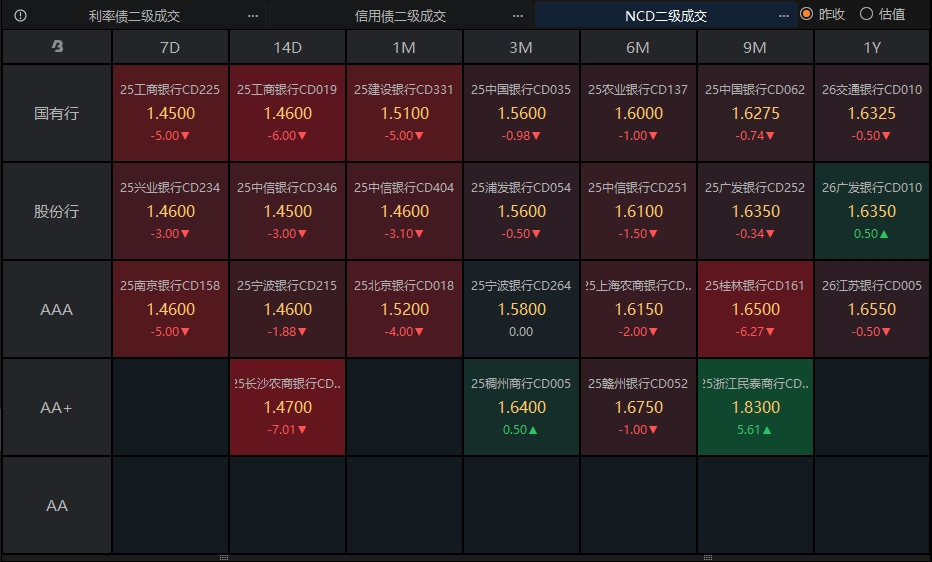Viewport: 932px width, 562px height.
Task: Open the more menu on NCD二级成交 tab
Action: [783, 16]
